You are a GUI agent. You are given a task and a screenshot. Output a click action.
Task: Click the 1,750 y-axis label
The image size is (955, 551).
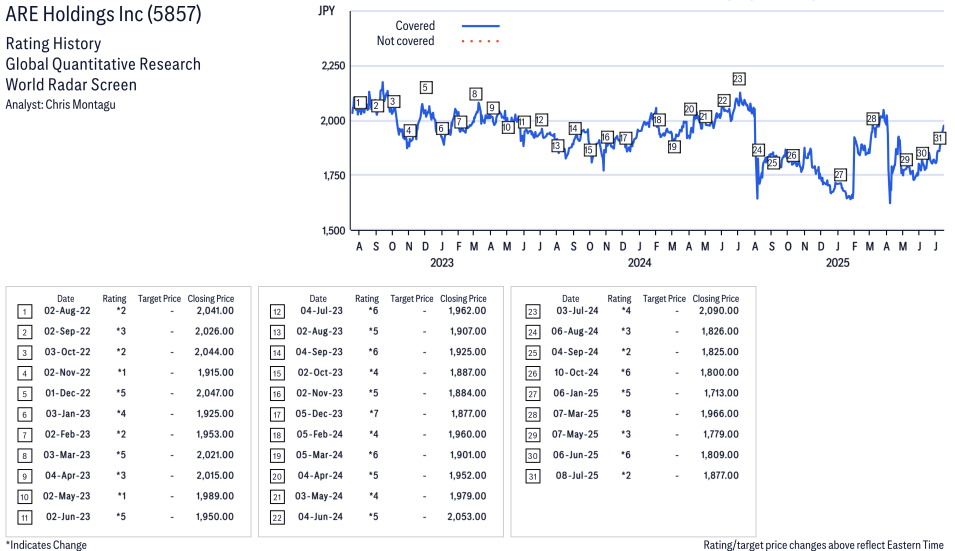(x=333, y=175)
